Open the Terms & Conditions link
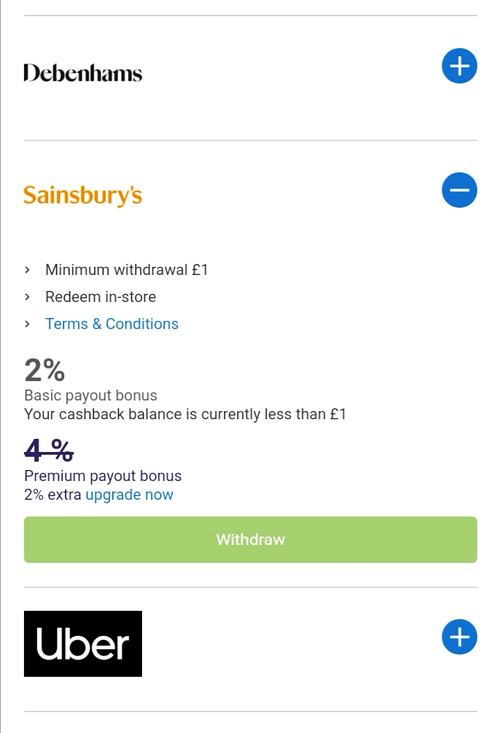 click(112, 324)
